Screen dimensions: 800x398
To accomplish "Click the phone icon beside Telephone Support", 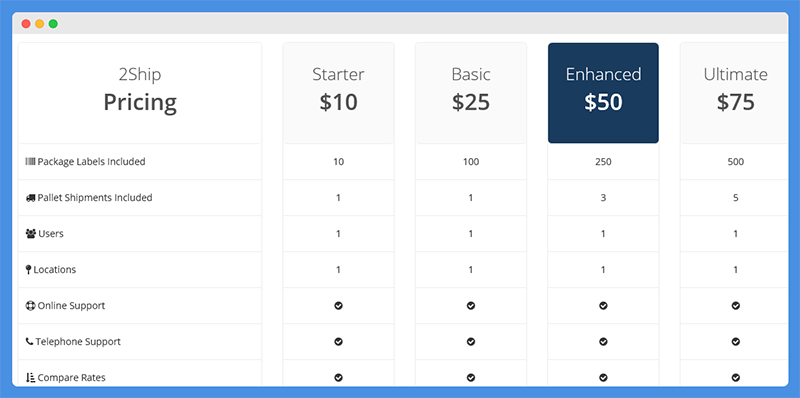I will 29,342.
